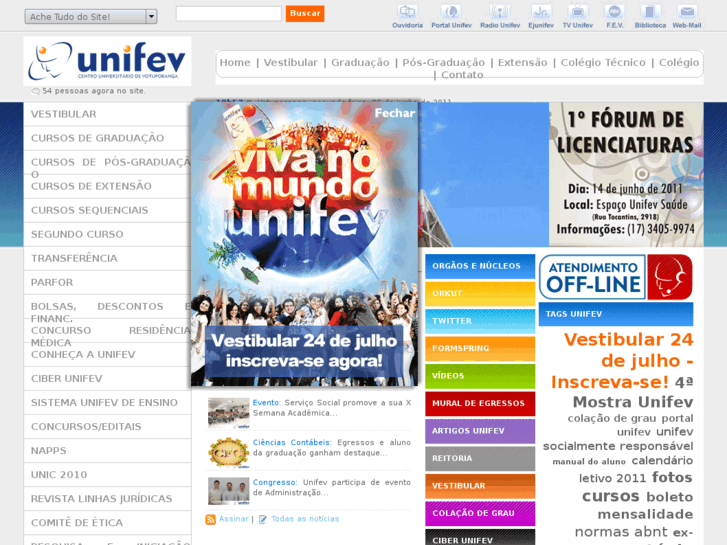Open the 1º Fórum de Licenciaturas banner

pos(626,174)
